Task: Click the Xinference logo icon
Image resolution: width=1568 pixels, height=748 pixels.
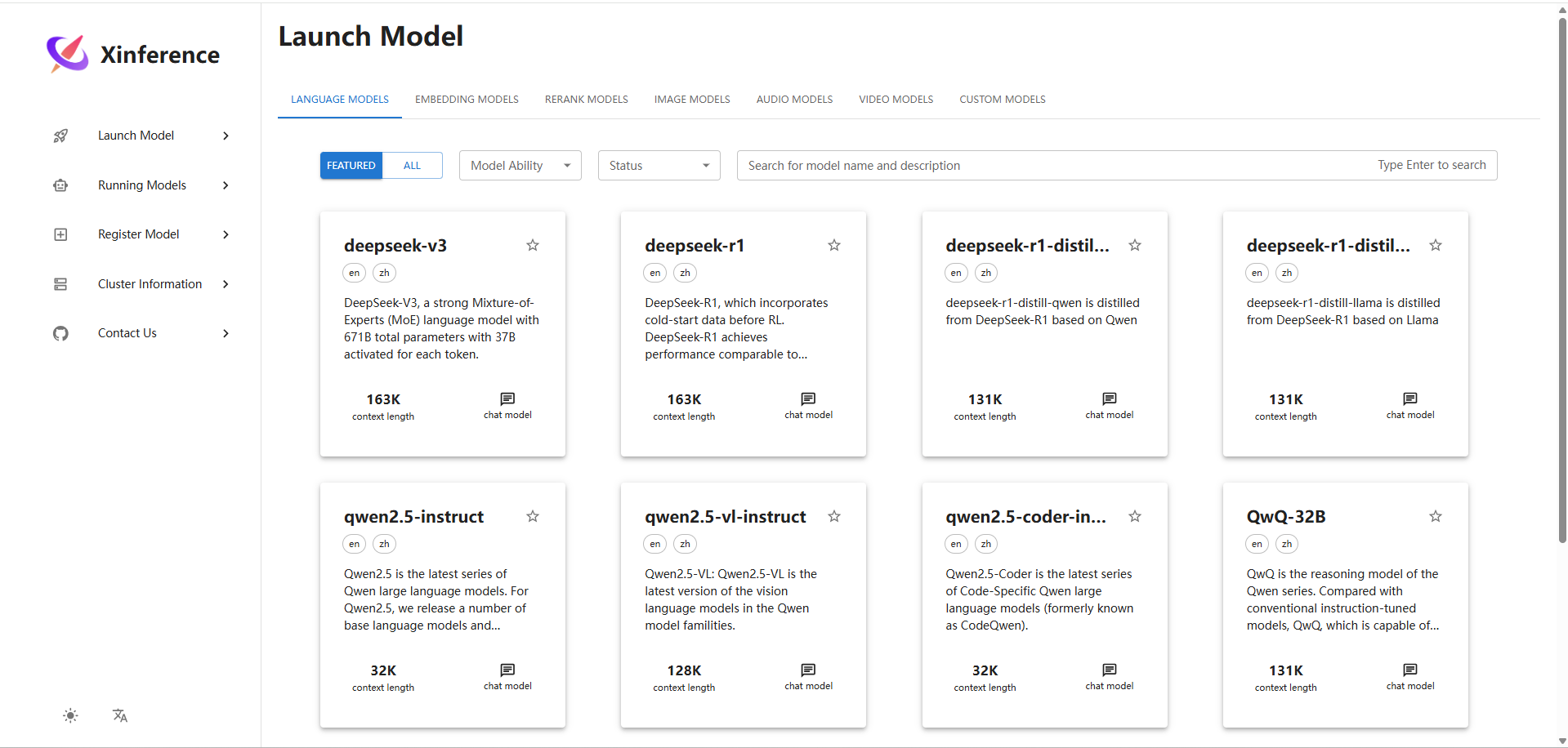Action: coord(67,54)
